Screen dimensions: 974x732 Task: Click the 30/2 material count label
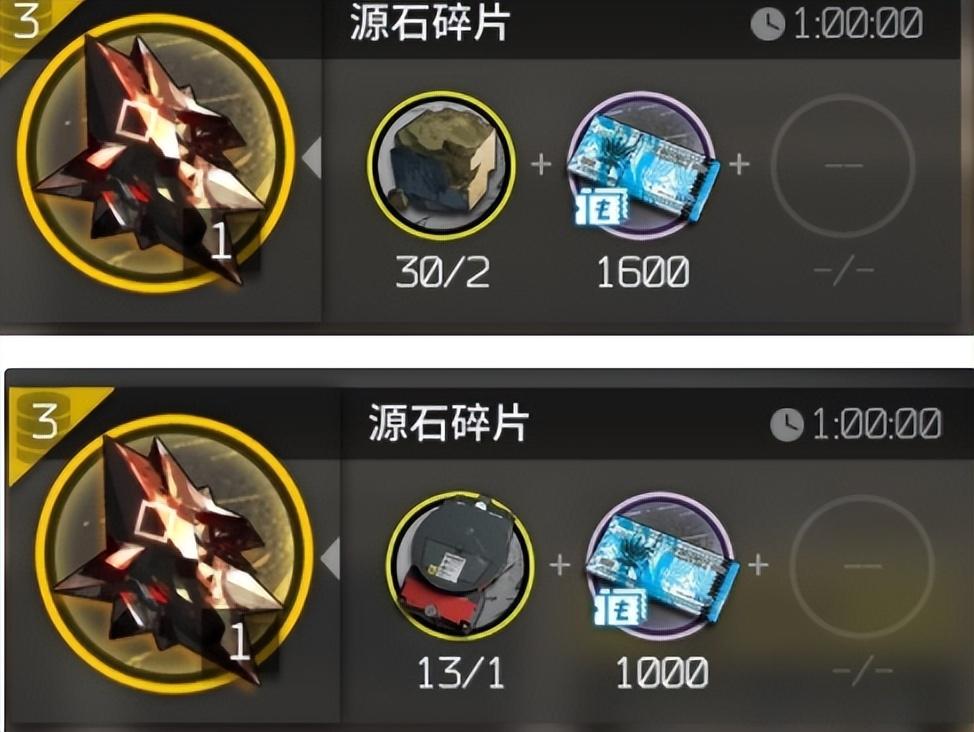click(442, 272)
